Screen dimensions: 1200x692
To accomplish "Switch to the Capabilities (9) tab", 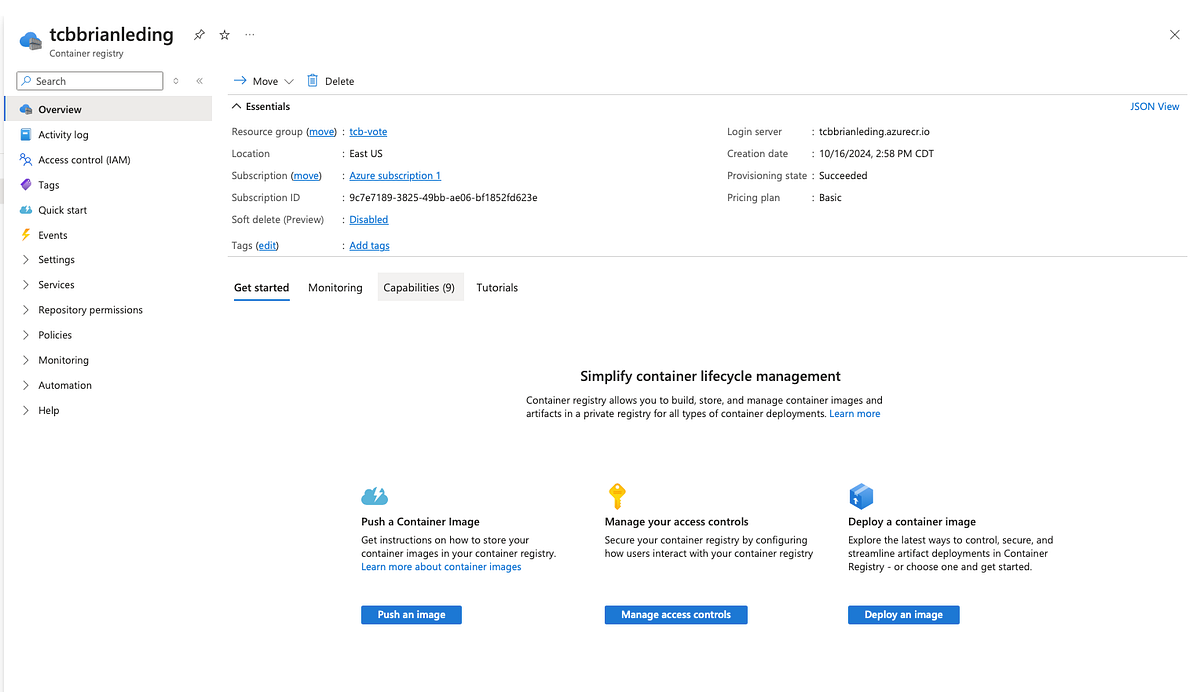I will pyautogui.click(x=420, y=287).
